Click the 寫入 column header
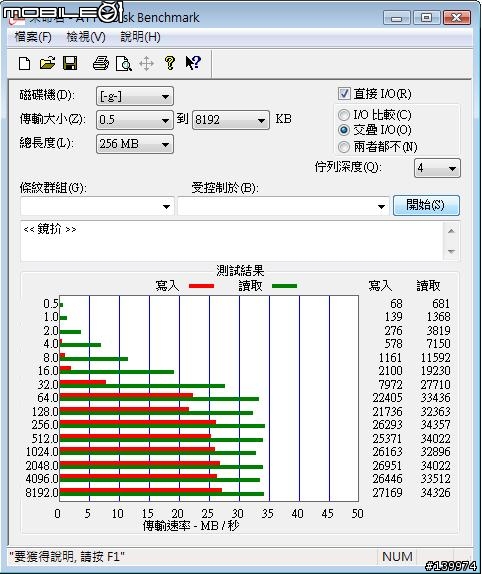This screenshot has height=574, width=482. pyautogui.click(x=380, y=286)
